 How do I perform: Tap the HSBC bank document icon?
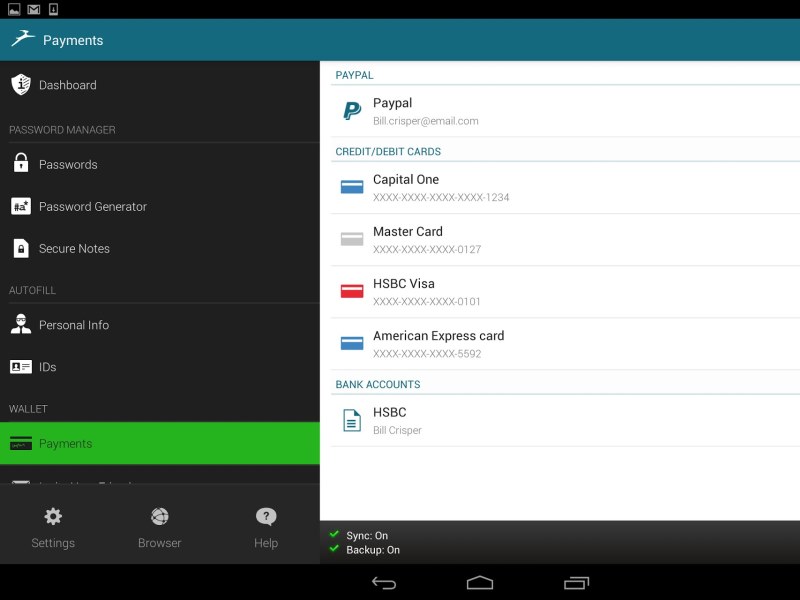(x=352, y=420)
